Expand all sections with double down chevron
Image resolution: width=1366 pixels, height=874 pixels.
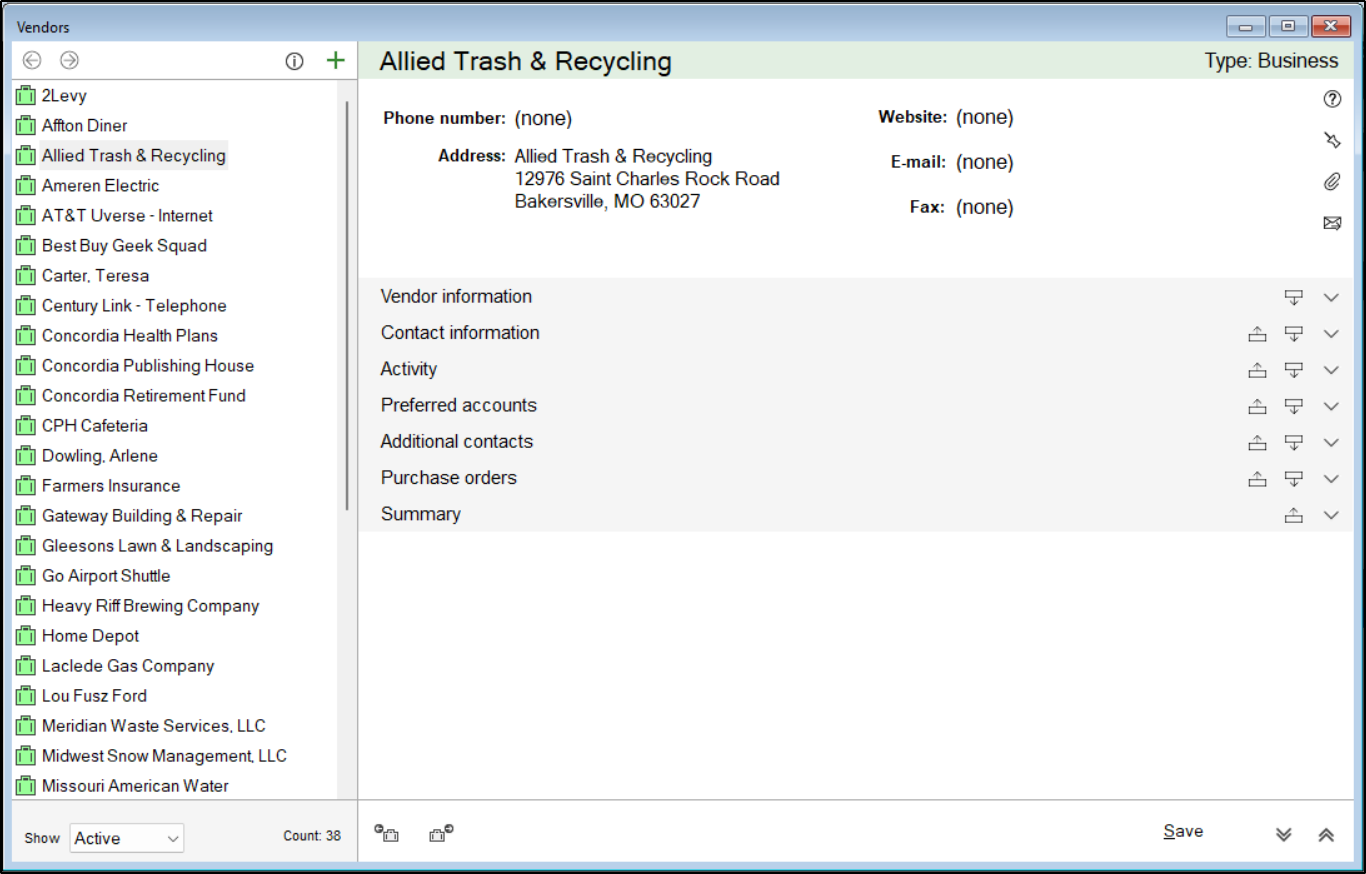[1284, 835]
